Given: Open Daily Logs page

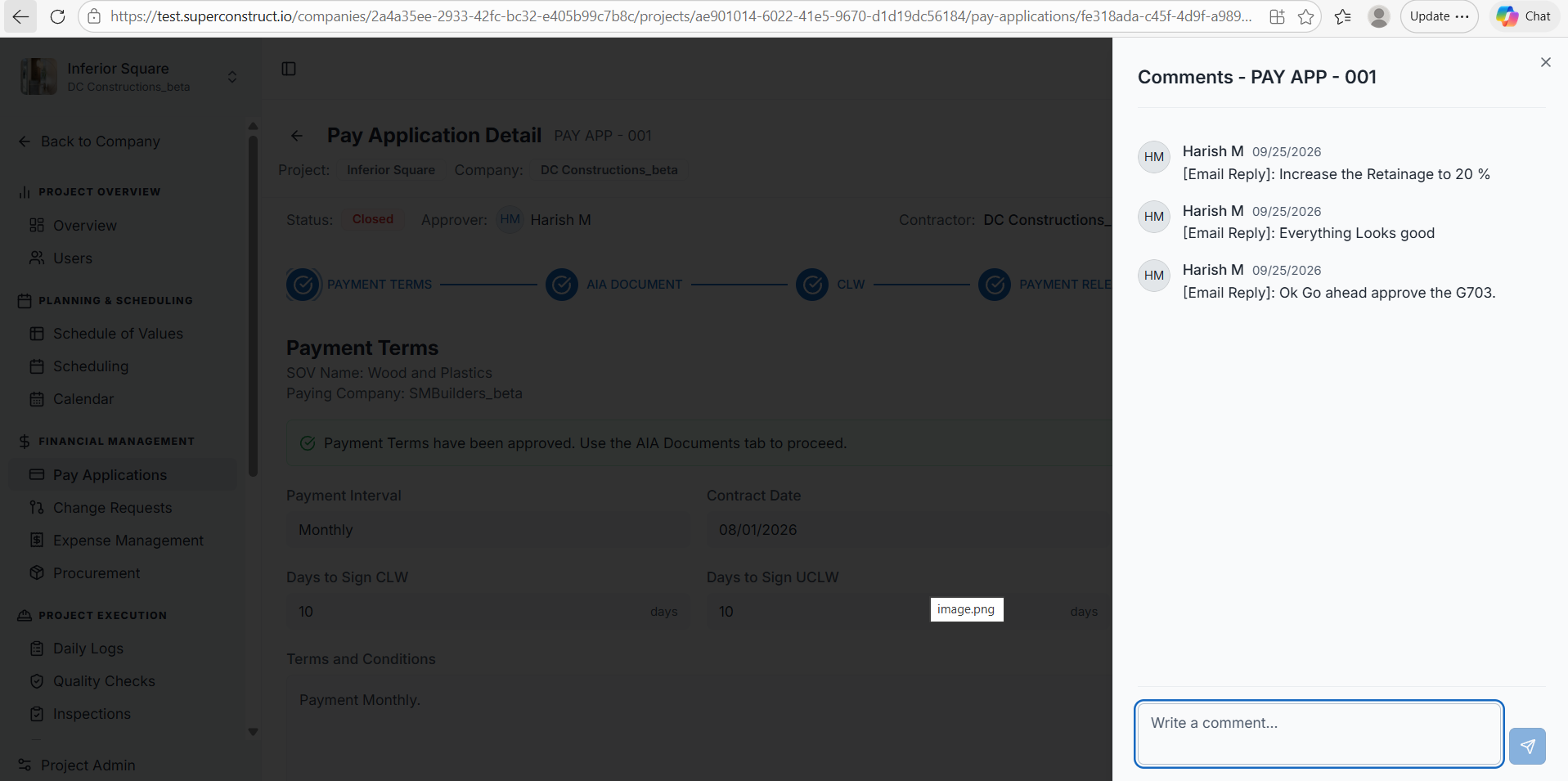Looking at the screenshot, I should click(88, 649).
